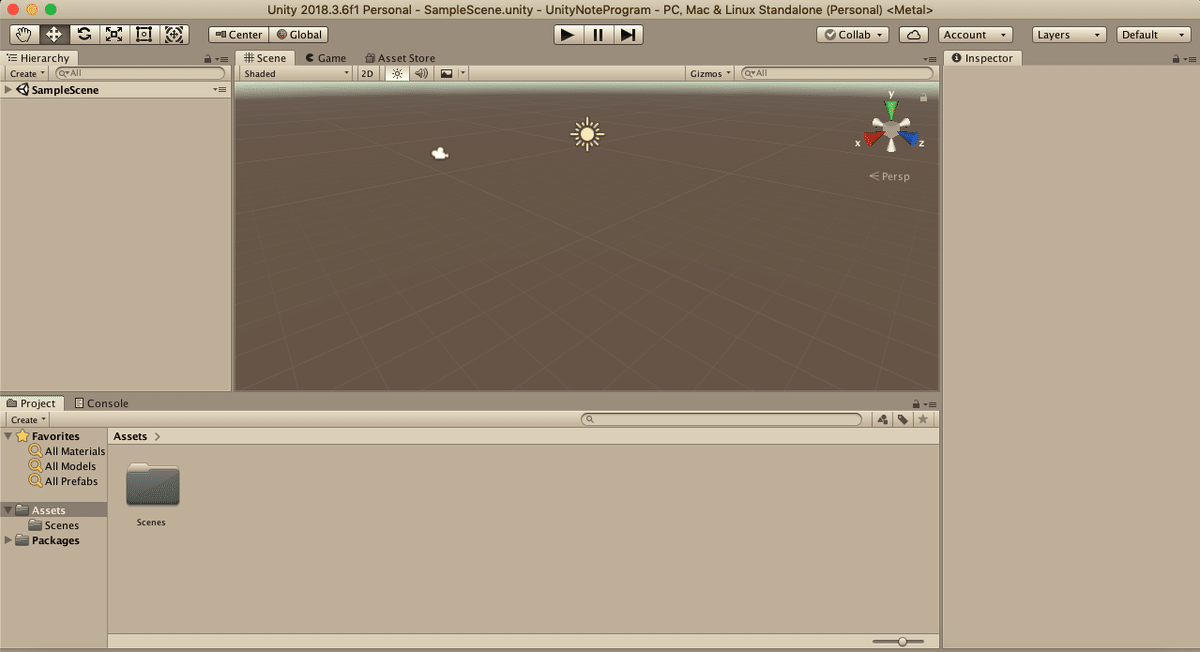The width and height of the screenshot is (1200, 652).
Task: Click the Hierarchy search field
Action: pyautogui.click(x=140, y=73)
